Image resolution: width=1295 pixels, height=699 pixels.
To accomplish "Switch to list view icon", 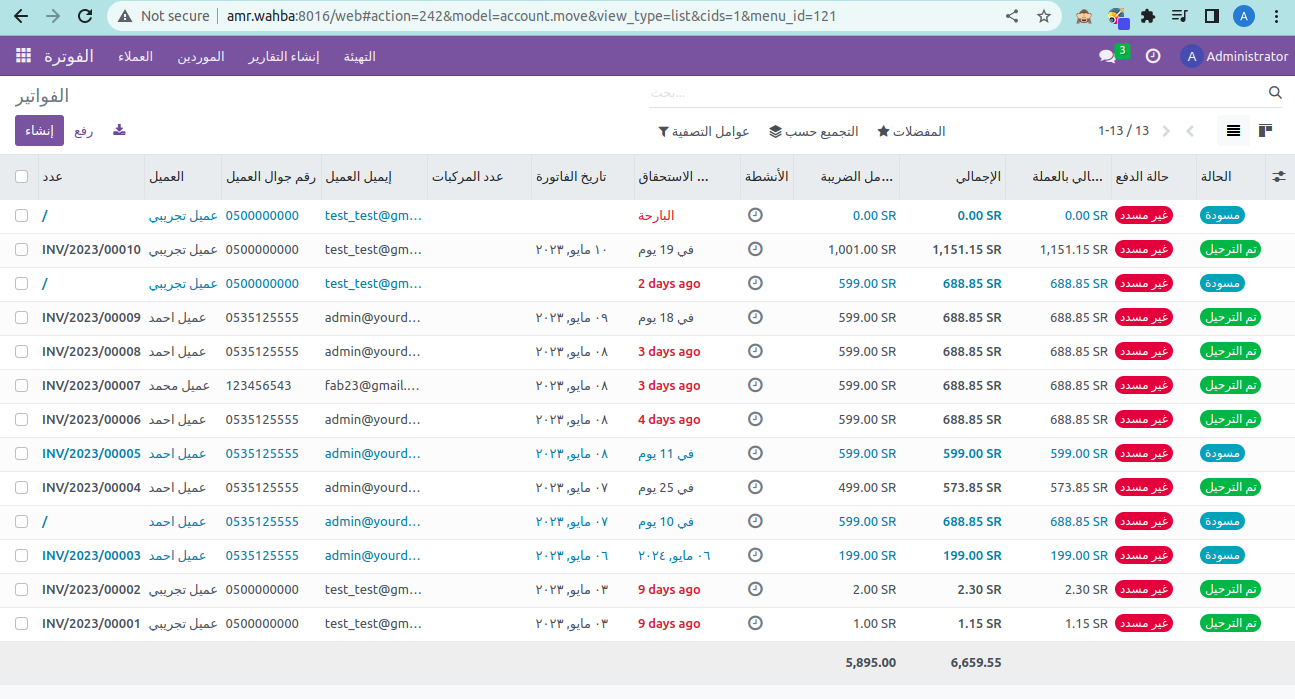I will pos(1234,131).
